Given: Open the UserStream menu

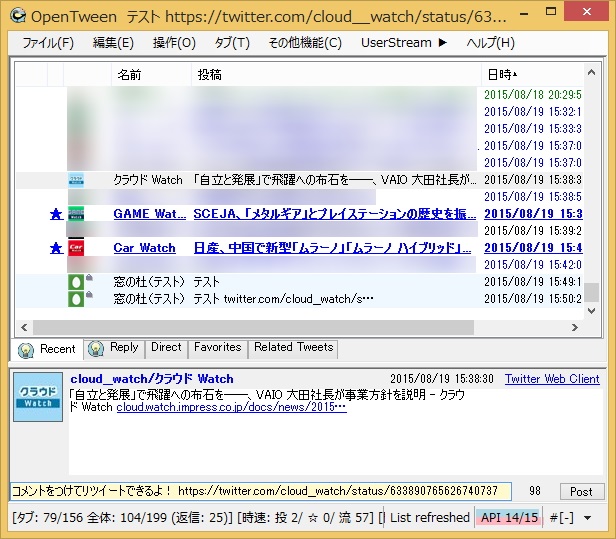Looking at the screenshot, I should click(x=404, y=42).
